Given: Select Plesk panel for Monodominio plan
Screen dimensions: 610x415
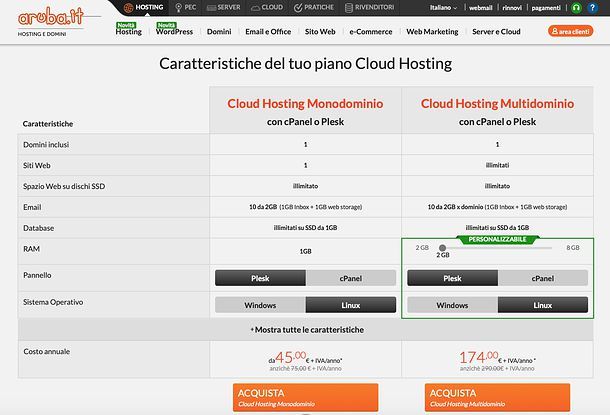Looking at the screenshot, I should (260, 278).
